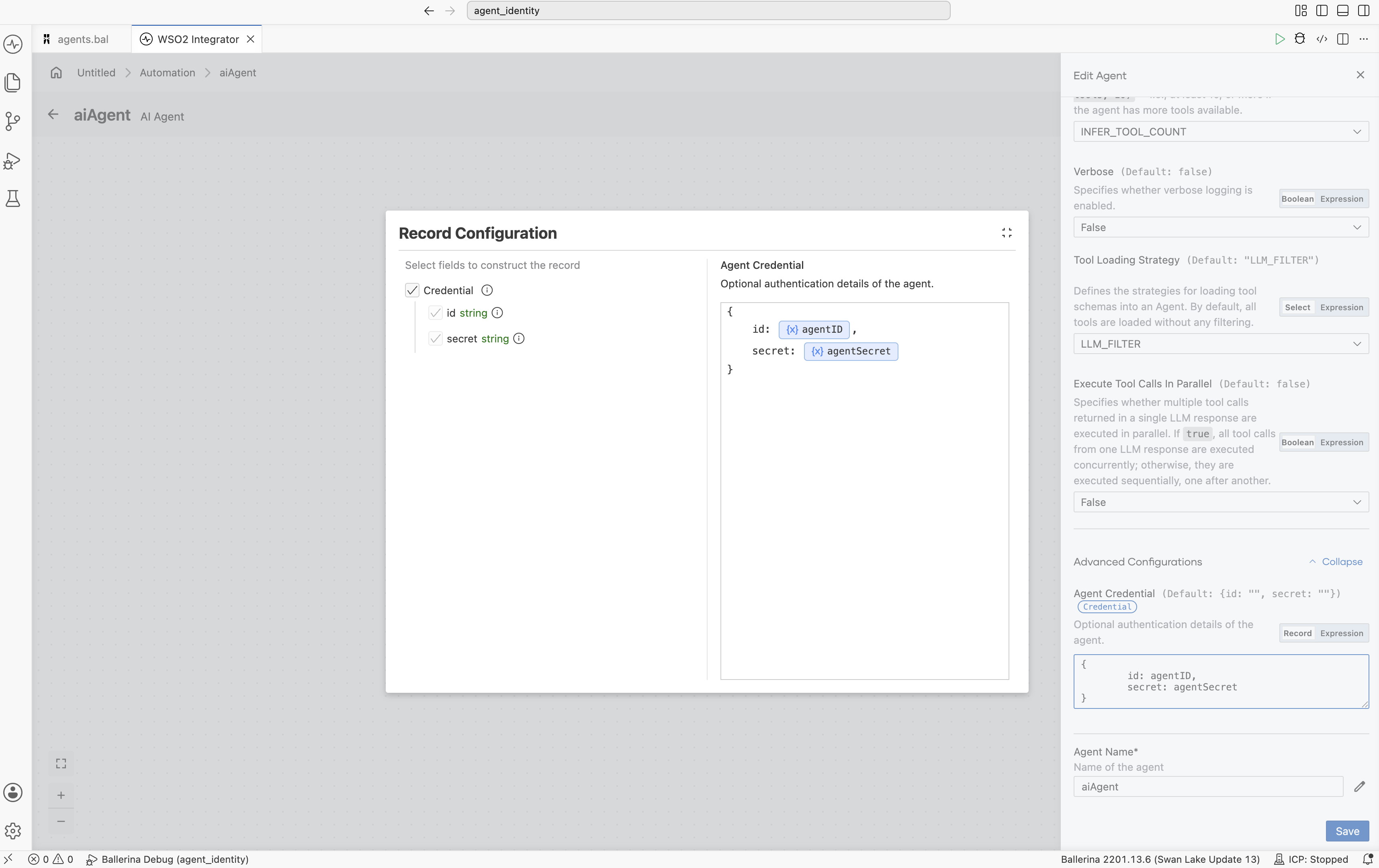Screen dimensions: 1379x868
Task: Open the Explorer files icon
Action: (13, 82)
